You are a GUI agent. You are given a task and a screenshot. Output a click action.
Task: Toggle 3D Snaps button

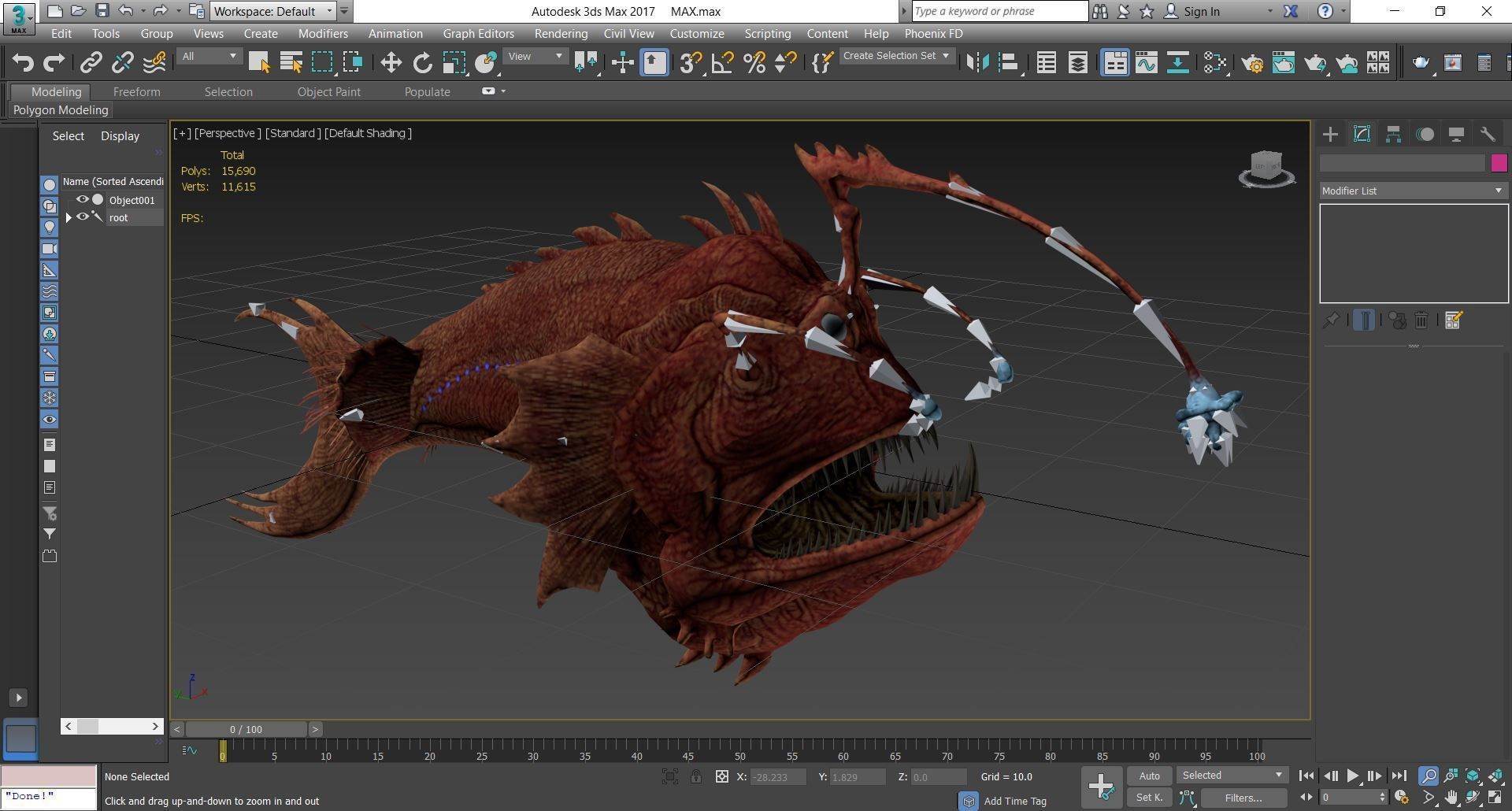[691, 63]
